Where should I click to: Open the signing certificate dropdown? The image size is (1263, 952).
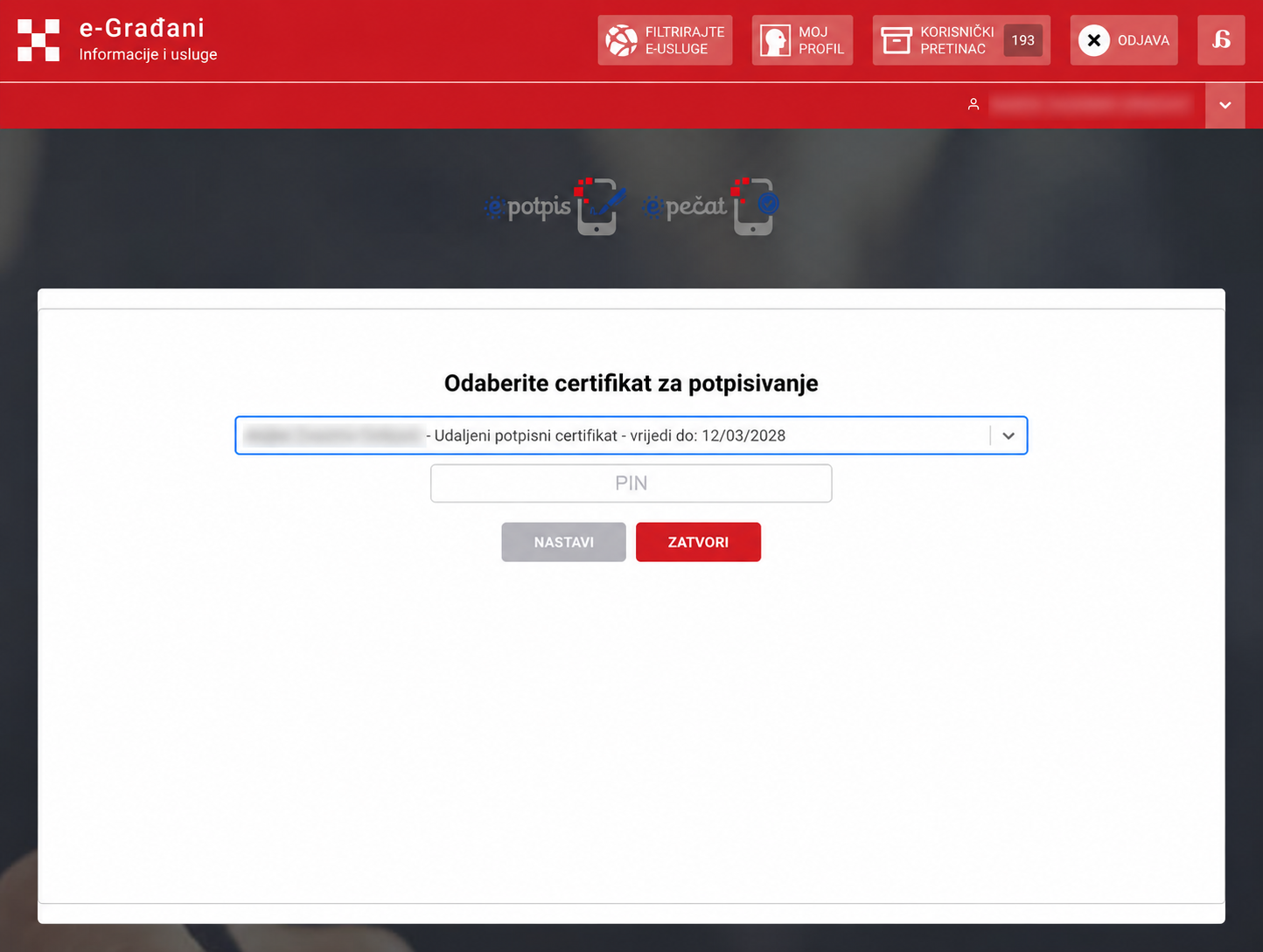[631, 435]
